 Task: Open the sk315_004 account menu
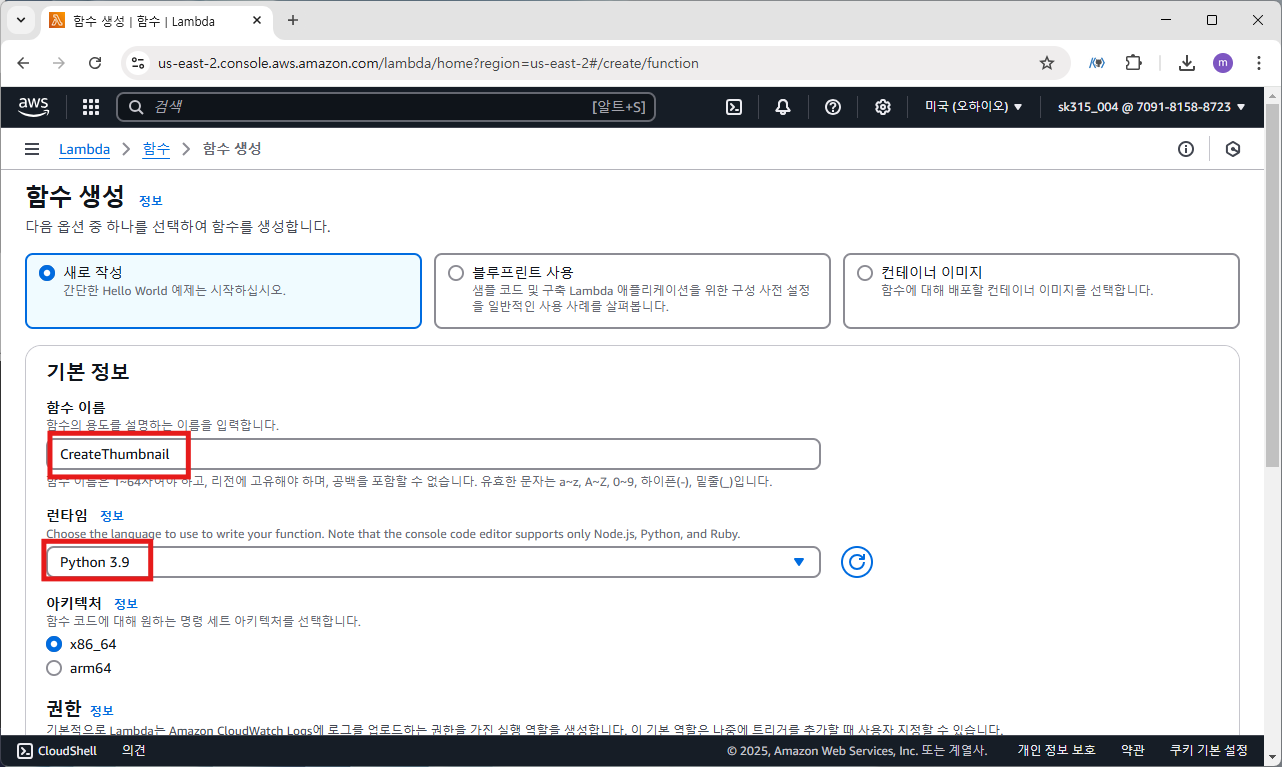click(x=1151, y=107)
